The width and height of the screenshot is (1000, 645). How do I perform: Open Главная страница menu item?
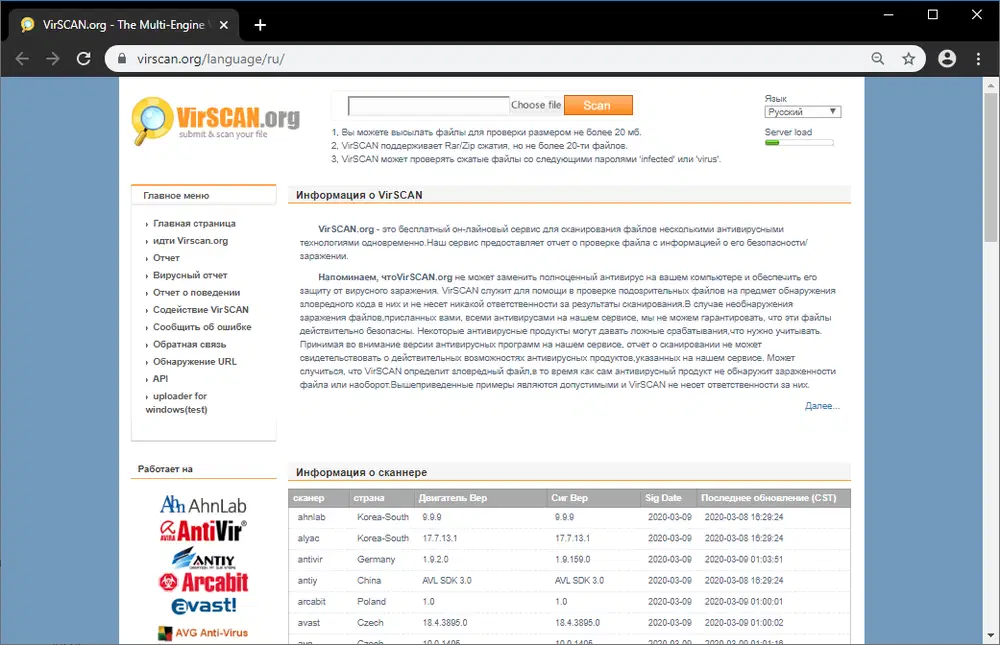pos(195,223)
